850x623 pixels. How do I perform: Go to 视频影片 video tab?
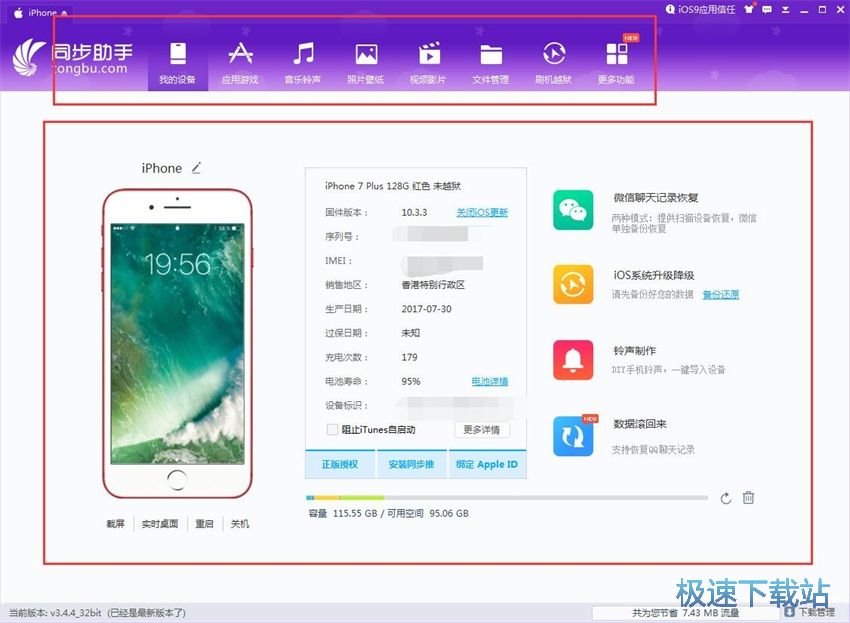428,63
